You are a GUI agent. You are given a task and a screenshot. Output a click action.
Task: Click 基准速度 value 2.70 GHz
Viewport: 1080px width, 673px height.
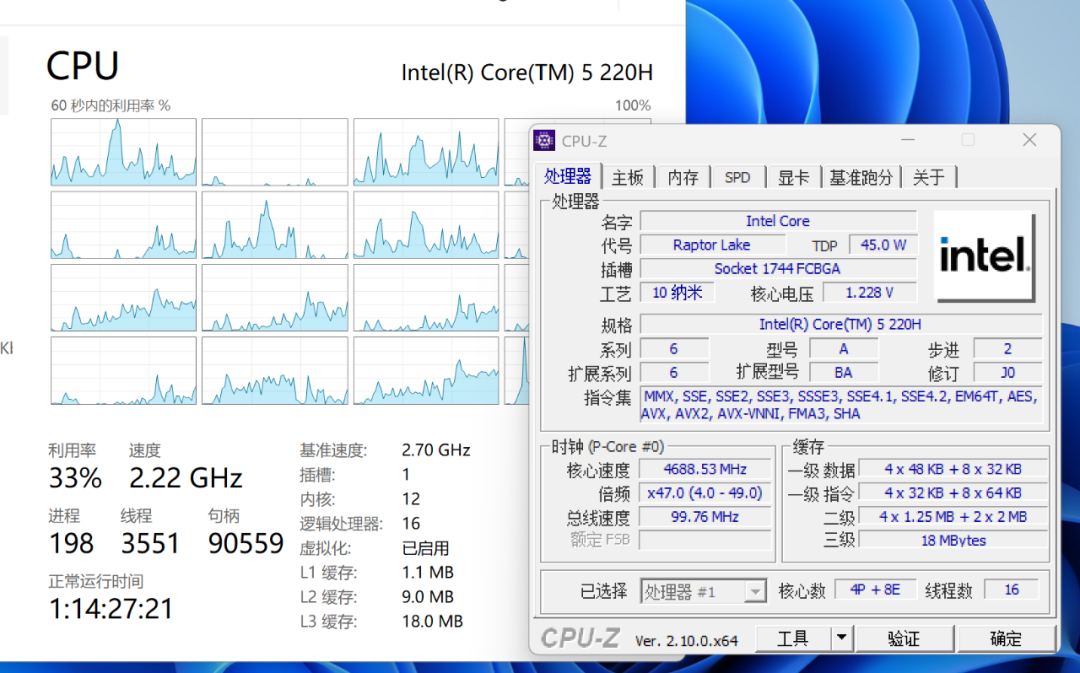point(436,451)
